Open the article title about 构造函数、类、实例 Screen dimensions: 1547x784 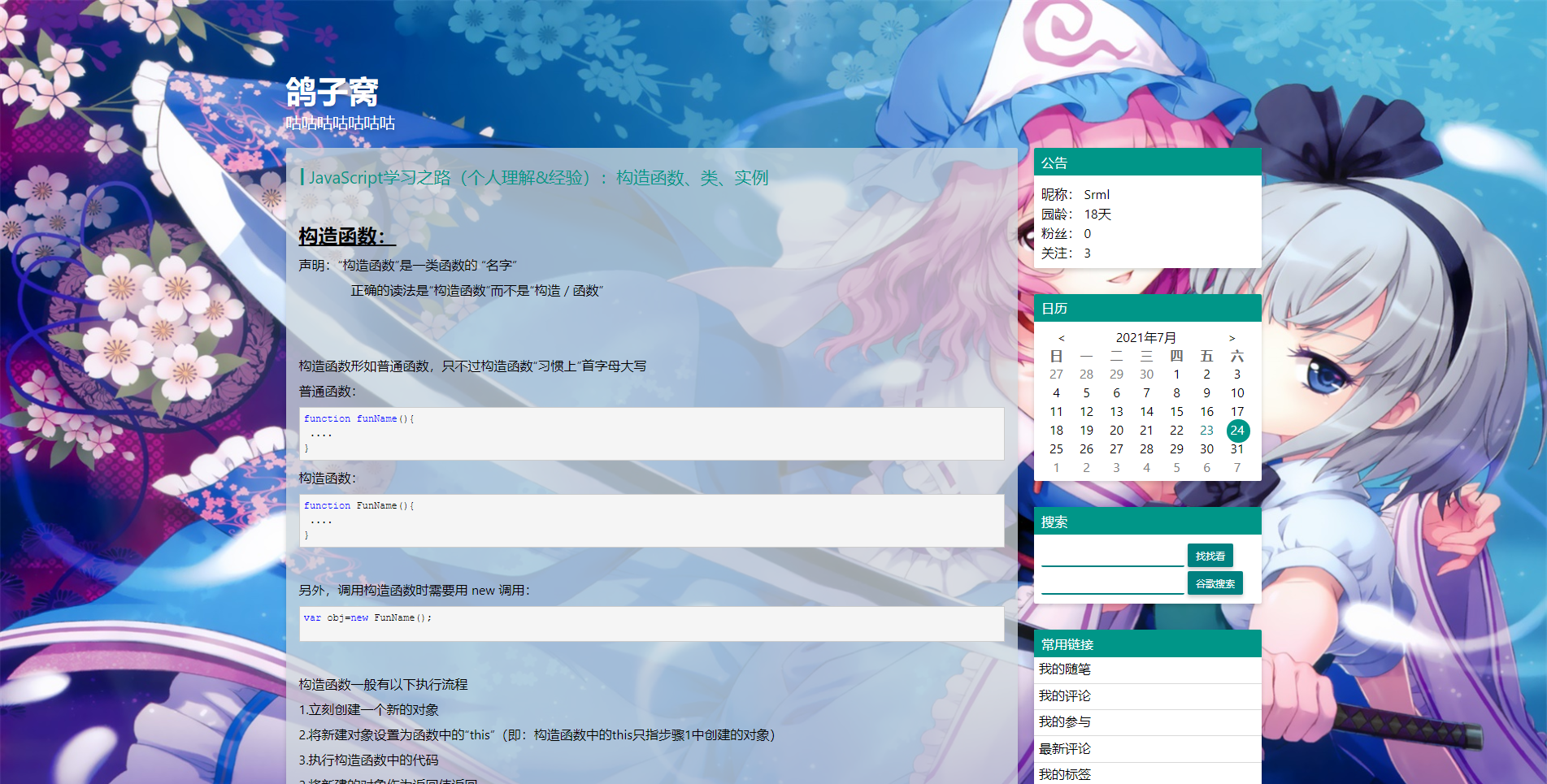[x=537, y=177]
